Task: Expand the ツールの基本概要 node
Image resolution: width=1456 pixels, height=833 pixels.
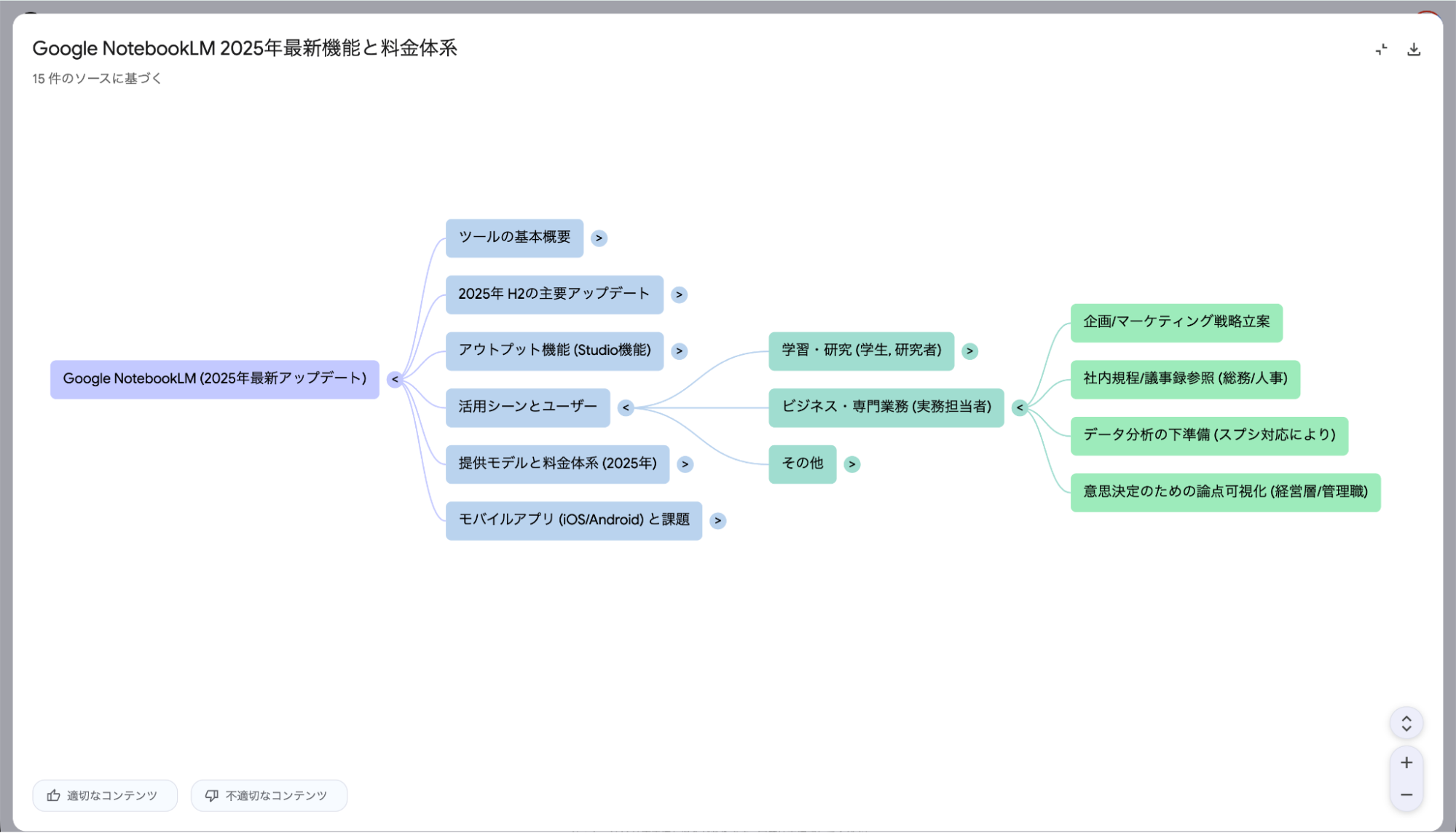Action: (x=599, y=238)
